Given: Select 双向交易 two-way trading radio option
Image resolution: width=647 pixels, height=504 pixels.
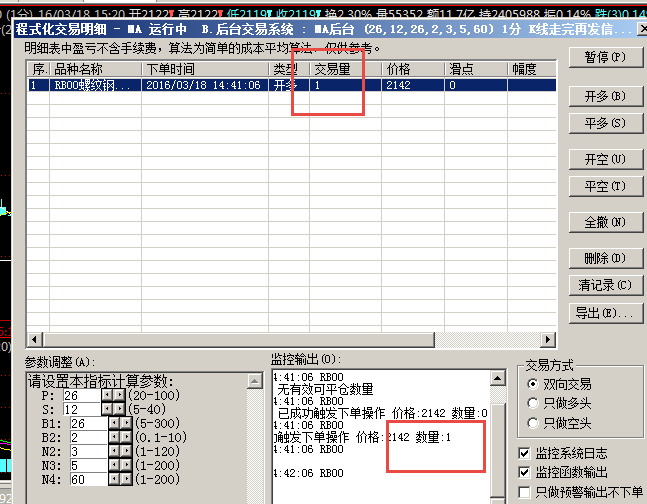Looking at the screenshot, I should click(532, 384).
